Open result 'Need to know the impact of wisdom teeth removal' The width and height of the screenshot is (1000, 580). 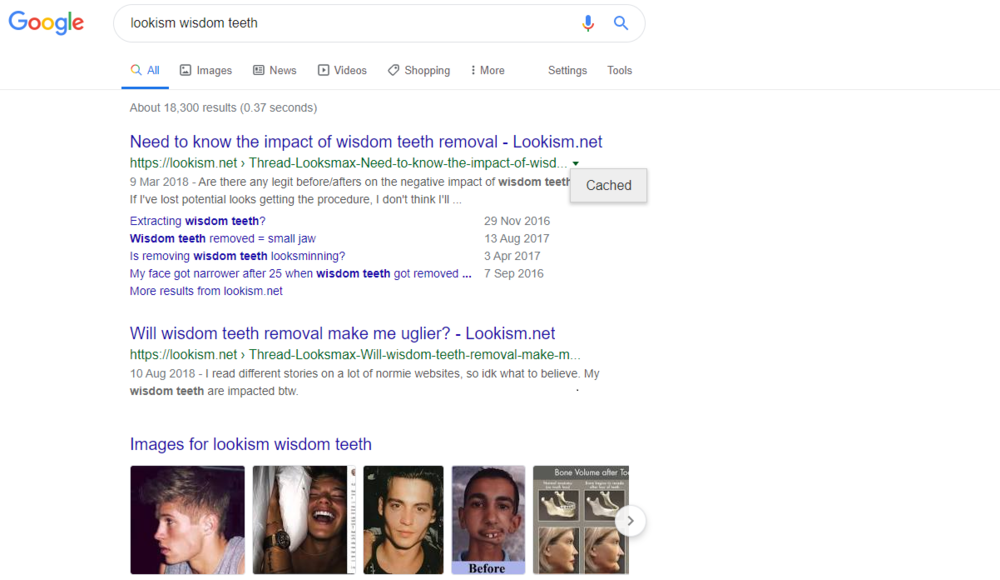pyautogui.click(x=366, y=142)
